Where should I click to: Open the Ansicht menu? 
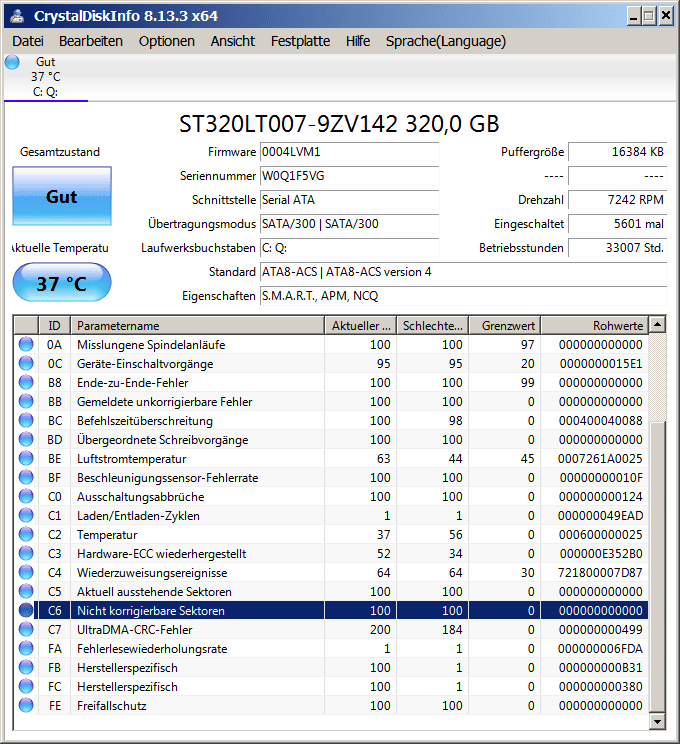point(233,41)
